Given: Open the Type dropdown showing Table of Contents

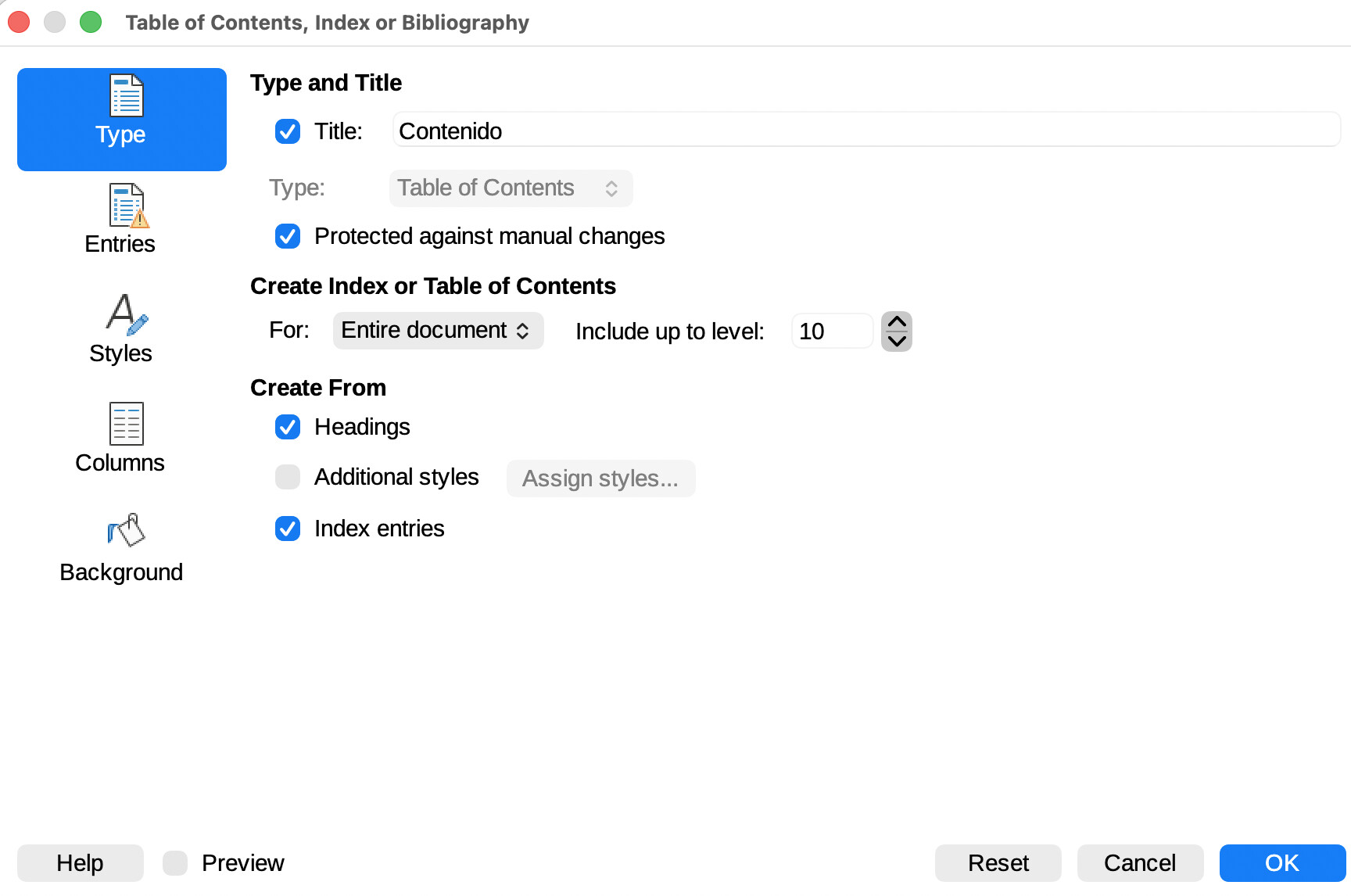Looking at the screenshot, I should [511, 188].
